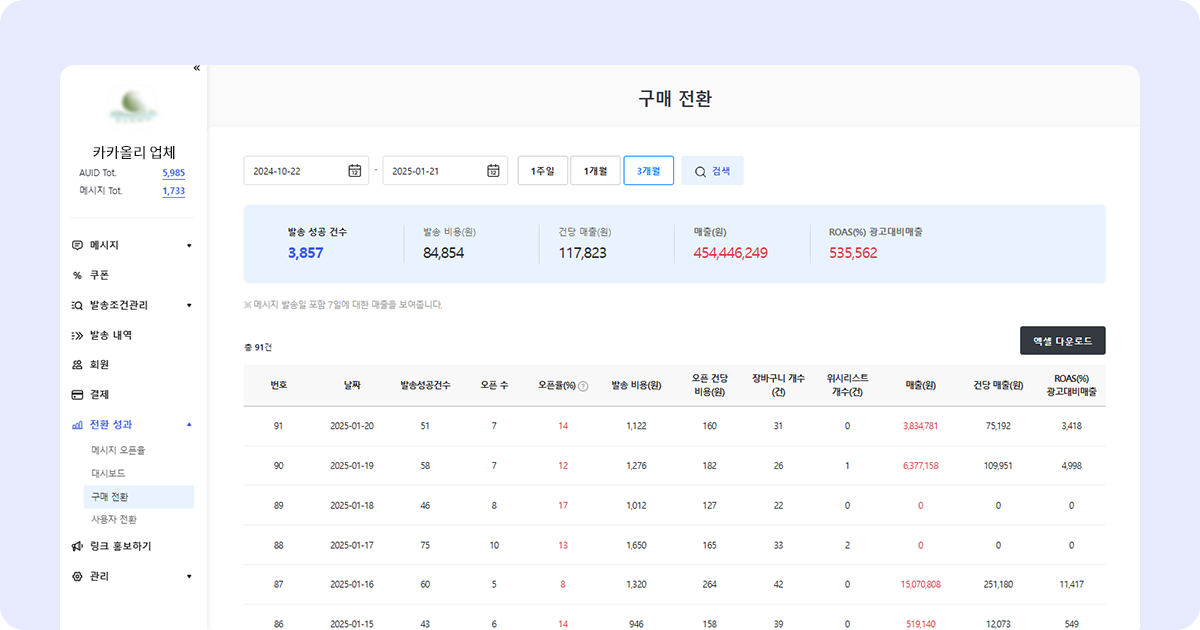
Task: Click the company logo image in sidebar
Action: click(x=134, y=105)
